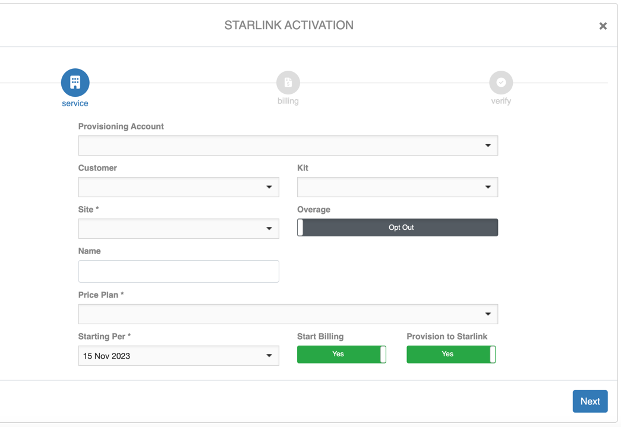Jump to the verify step label
The image size is (621, 427).
coord(501,101)
